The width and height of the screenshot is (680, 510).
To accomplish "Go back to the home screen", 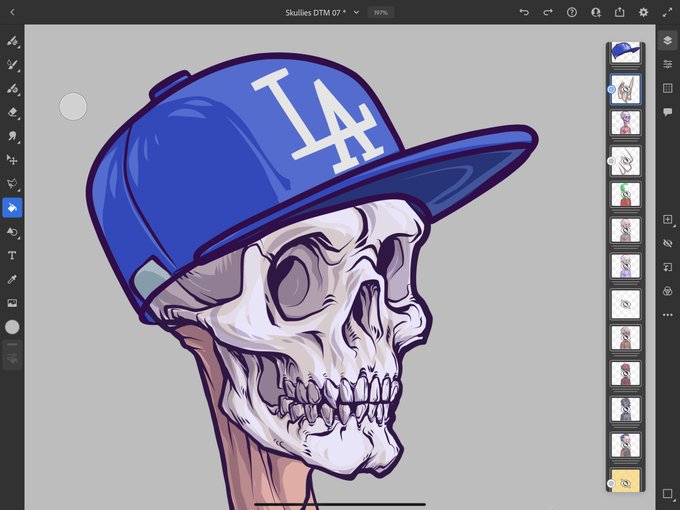I will coord(12,12).
